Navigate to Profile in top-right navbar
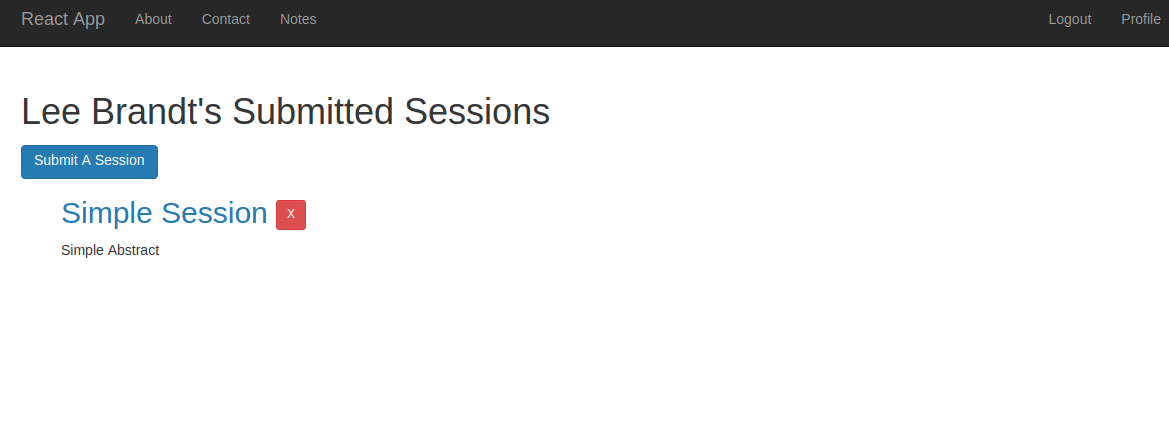This screenshot has width=1169, height=443. point(1140,19)
